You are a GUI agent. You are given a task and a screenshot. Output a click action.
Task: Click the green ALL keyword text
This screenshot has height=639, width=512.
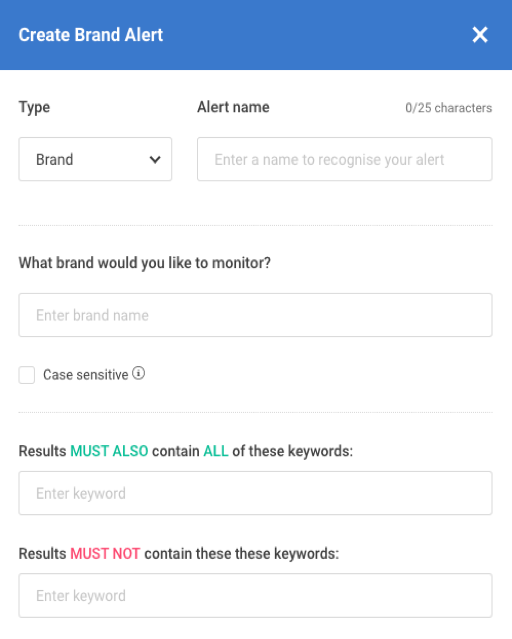(x=216, y=451)
